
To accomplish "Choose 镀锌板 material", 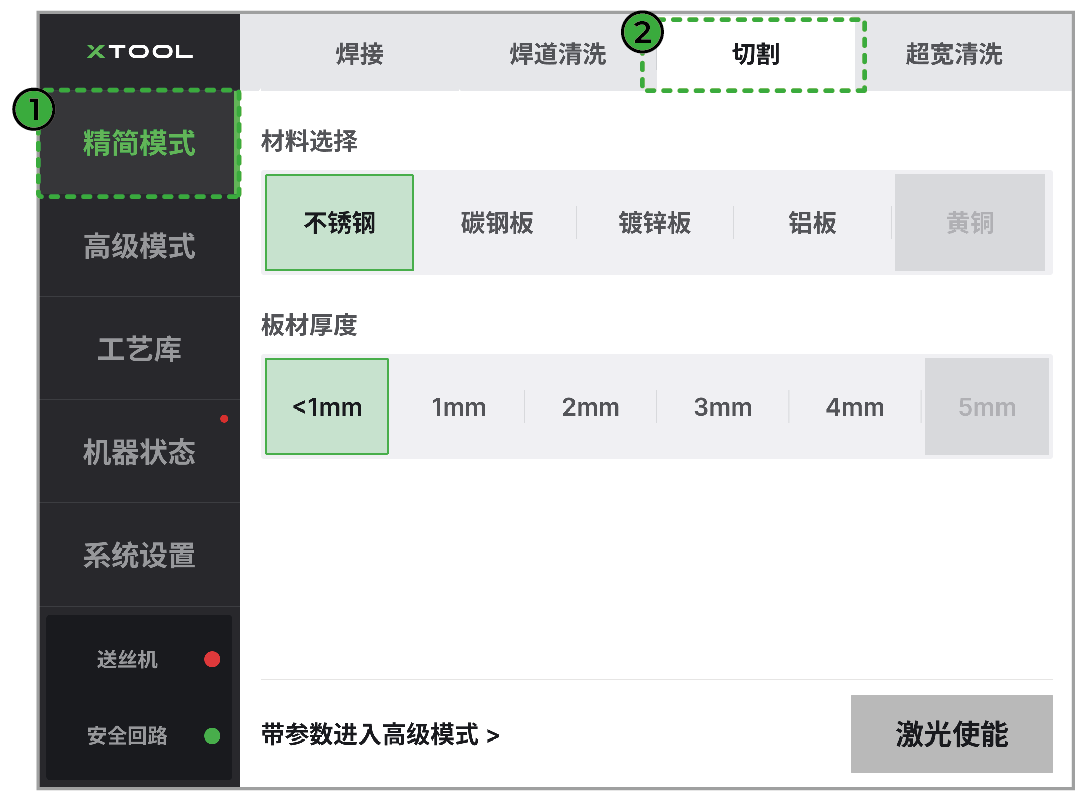I will [x=654, y=223].
